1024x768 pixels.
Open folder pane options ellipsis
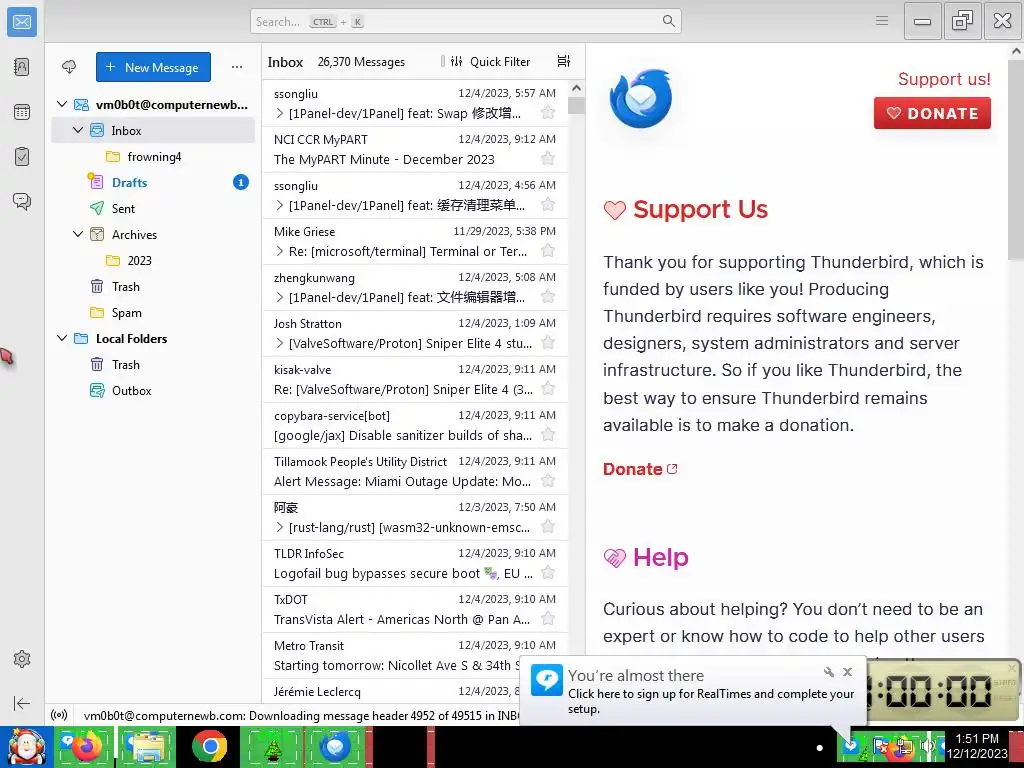click(236, 67)
